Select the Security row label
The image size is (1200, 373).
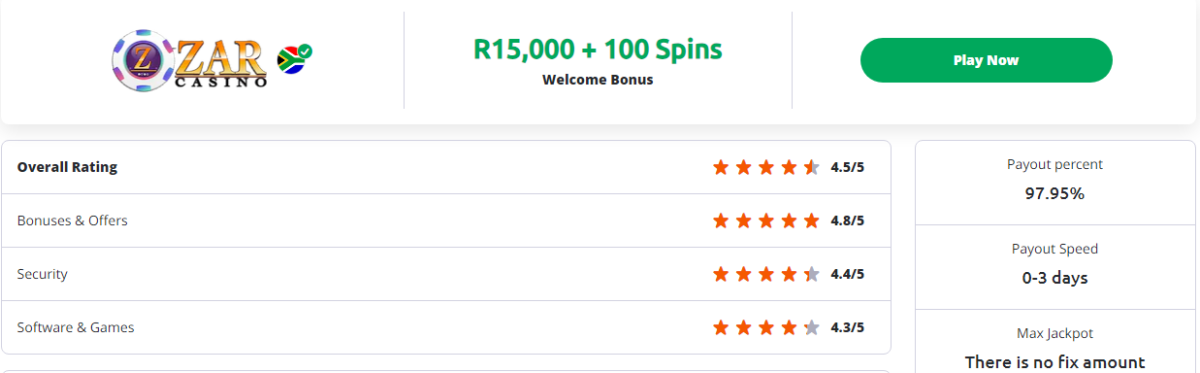(42, 274)
